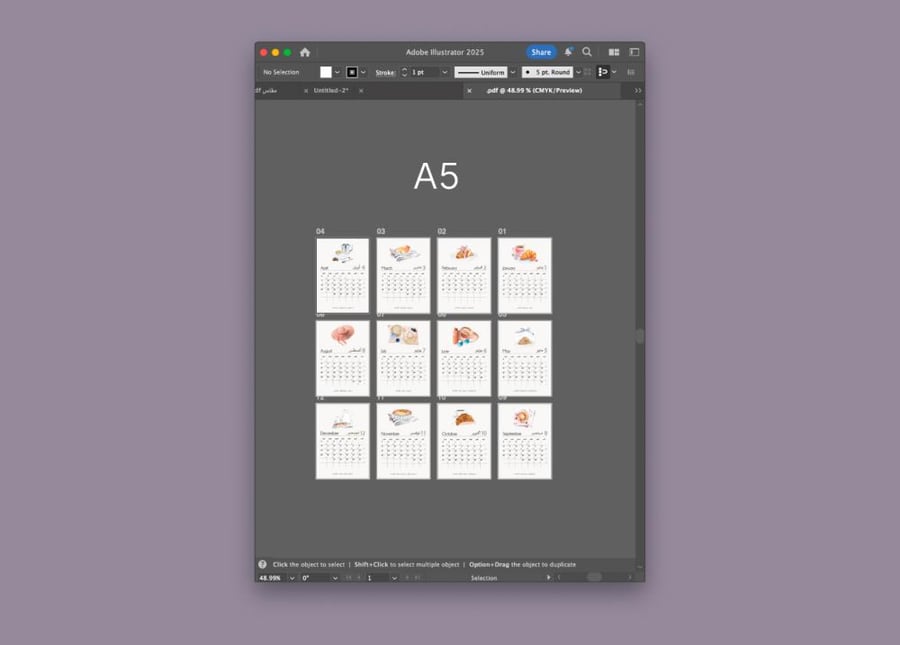Image resolution: width=900 pixels, height=645 pixels.
Task: Click the Stroke color swatch
Action: 352,72
